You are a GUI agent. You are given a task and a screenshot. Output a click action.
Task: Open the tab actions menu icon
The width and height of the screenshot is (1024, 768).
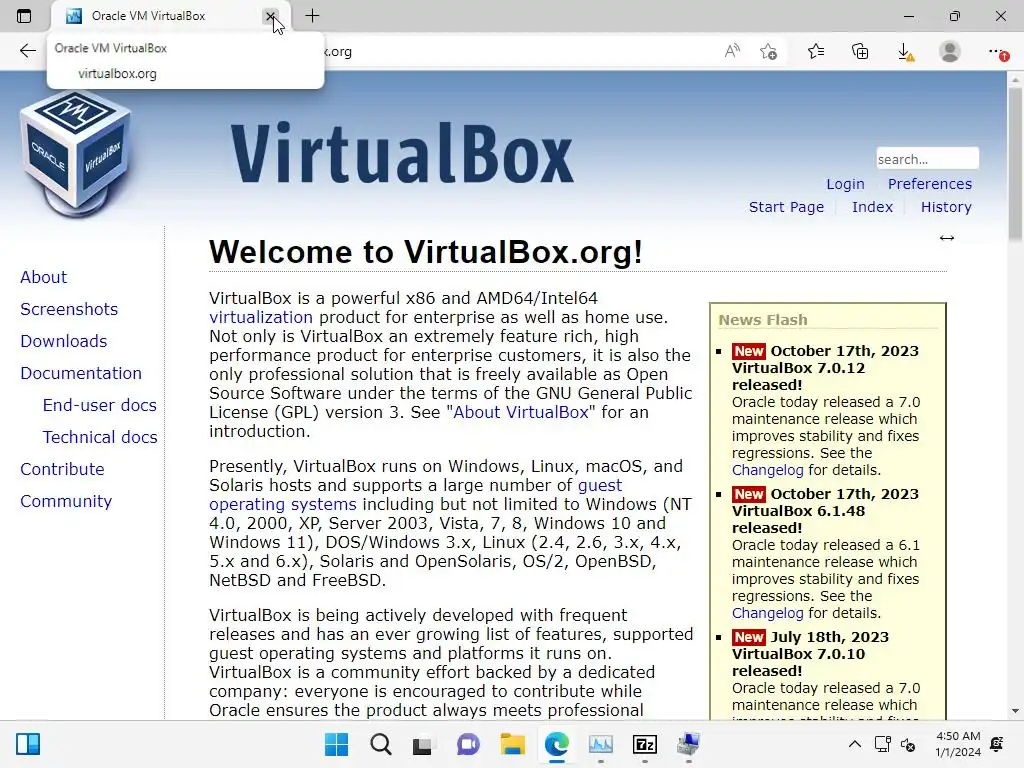(24, 16)
